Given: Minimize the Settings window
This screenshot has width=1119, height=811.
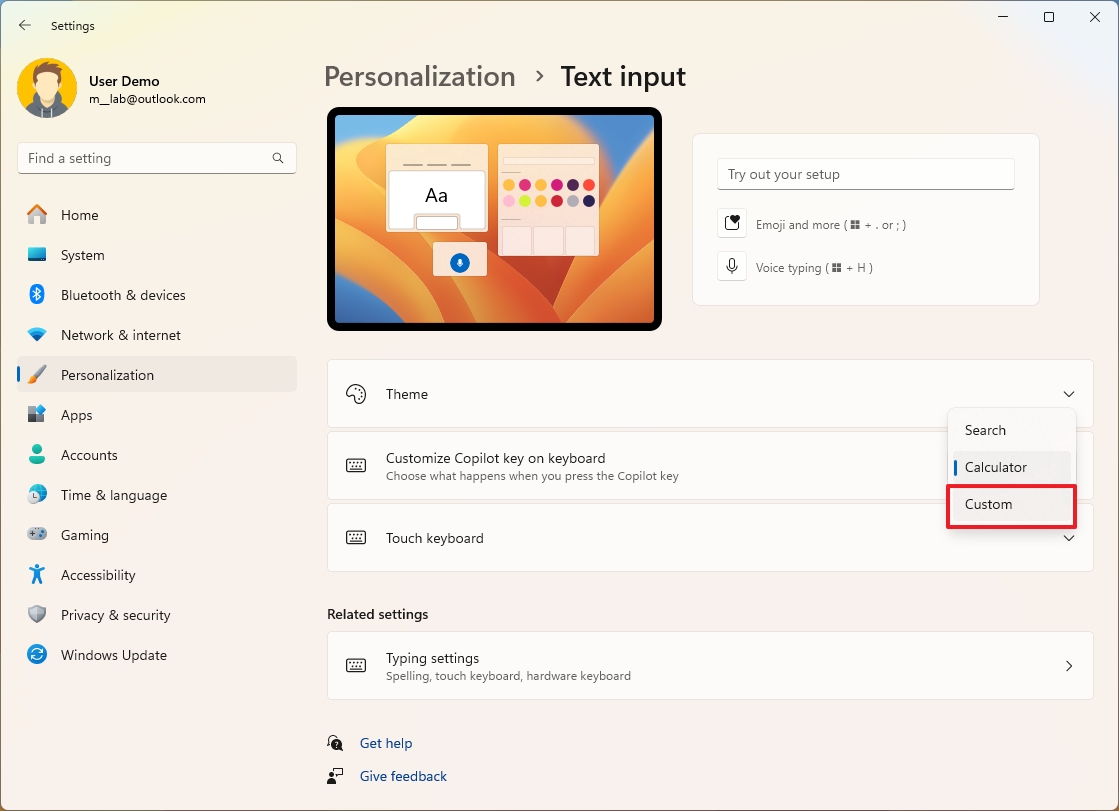Looking at the screenshot, I should (x=1003, y=16).
